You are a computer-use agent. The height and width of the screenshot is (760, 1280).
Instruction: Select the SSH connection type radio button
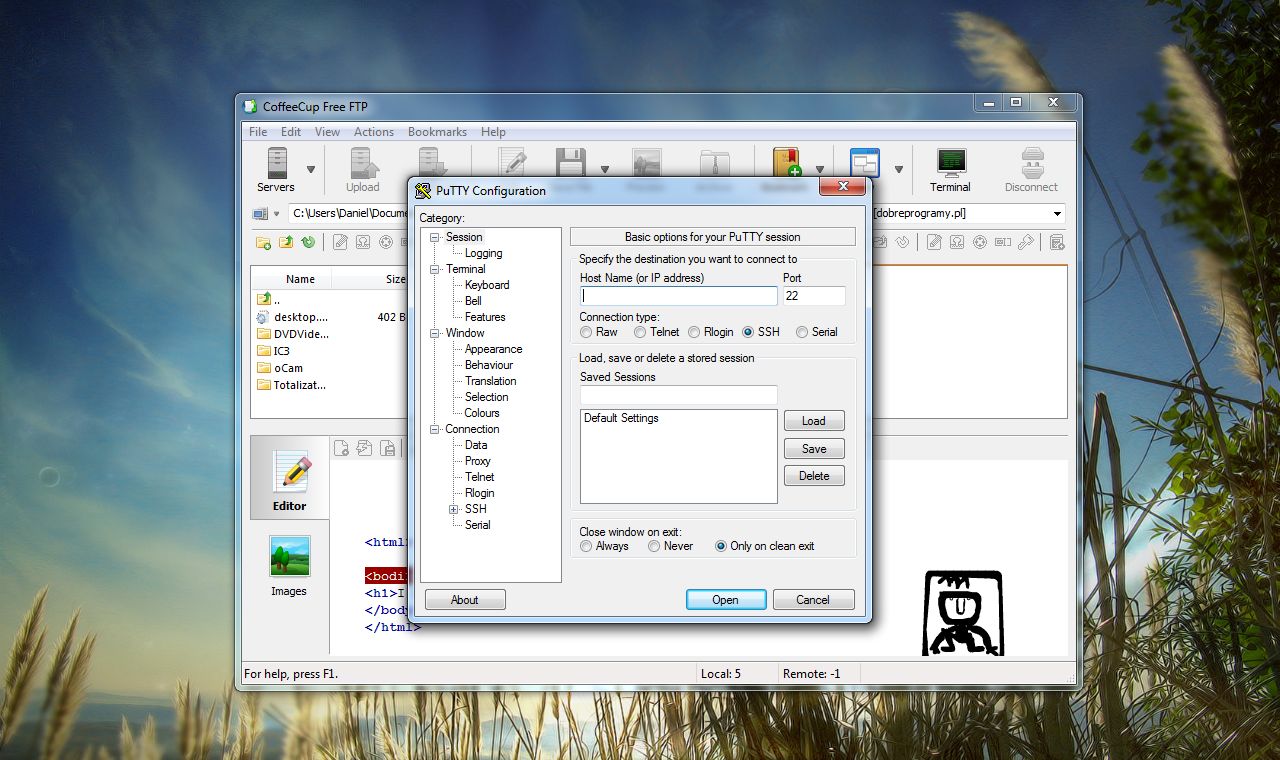(x=748, y=332)
